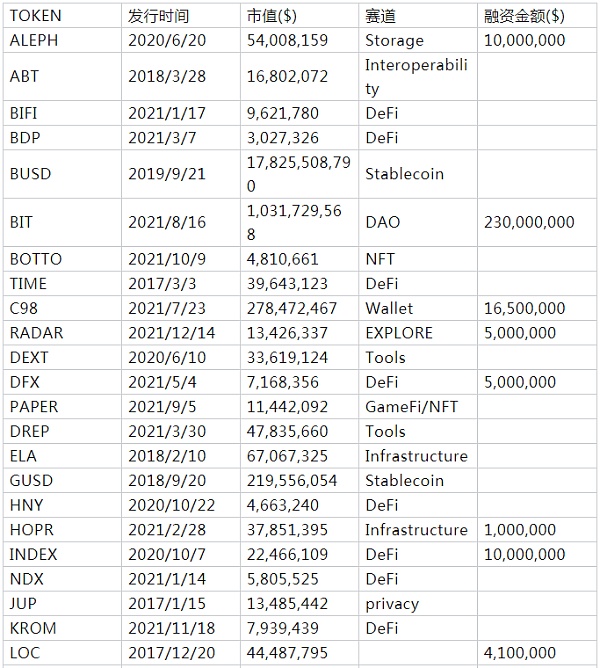Select the BOTTO token cell
This screenshot has width=600, height=668.
tap(36, 259)
